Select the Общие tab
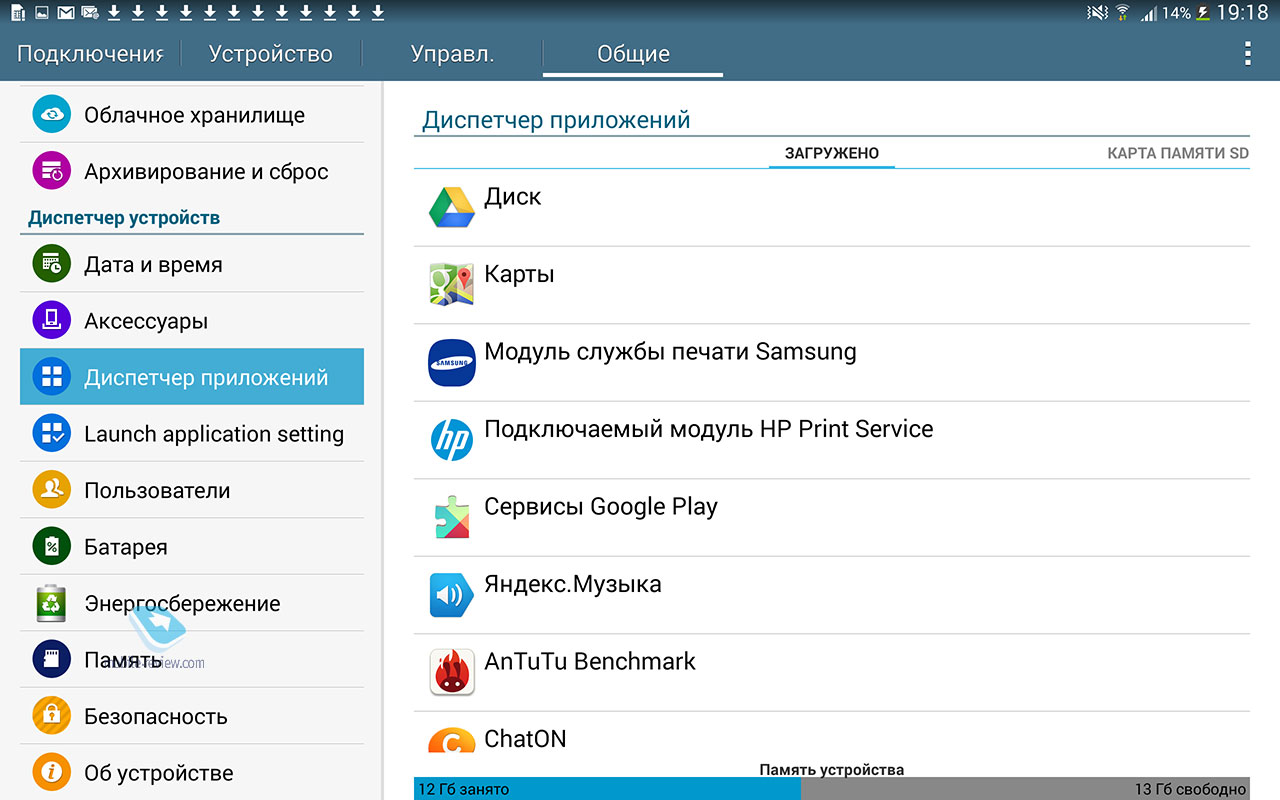The image size is (1280, 800). pos(633,54)
